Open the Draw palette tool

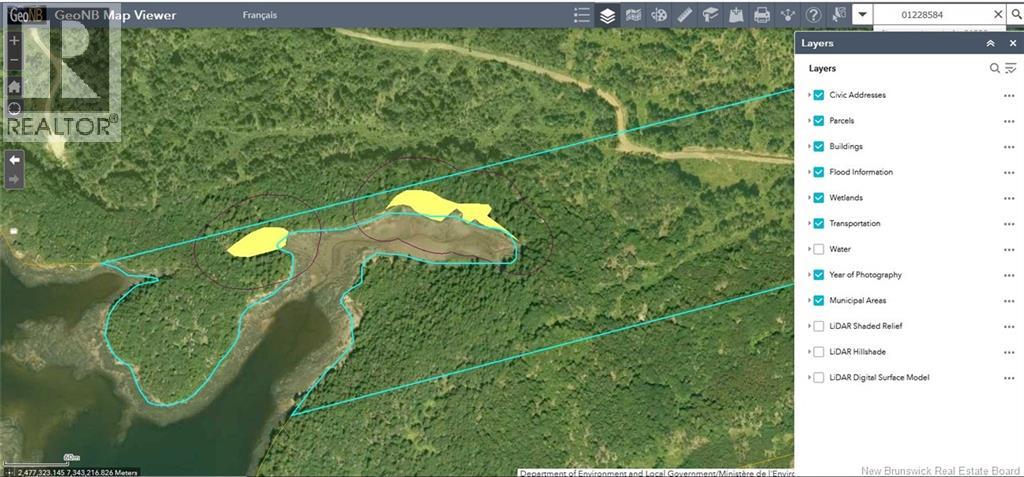(659, 15)
